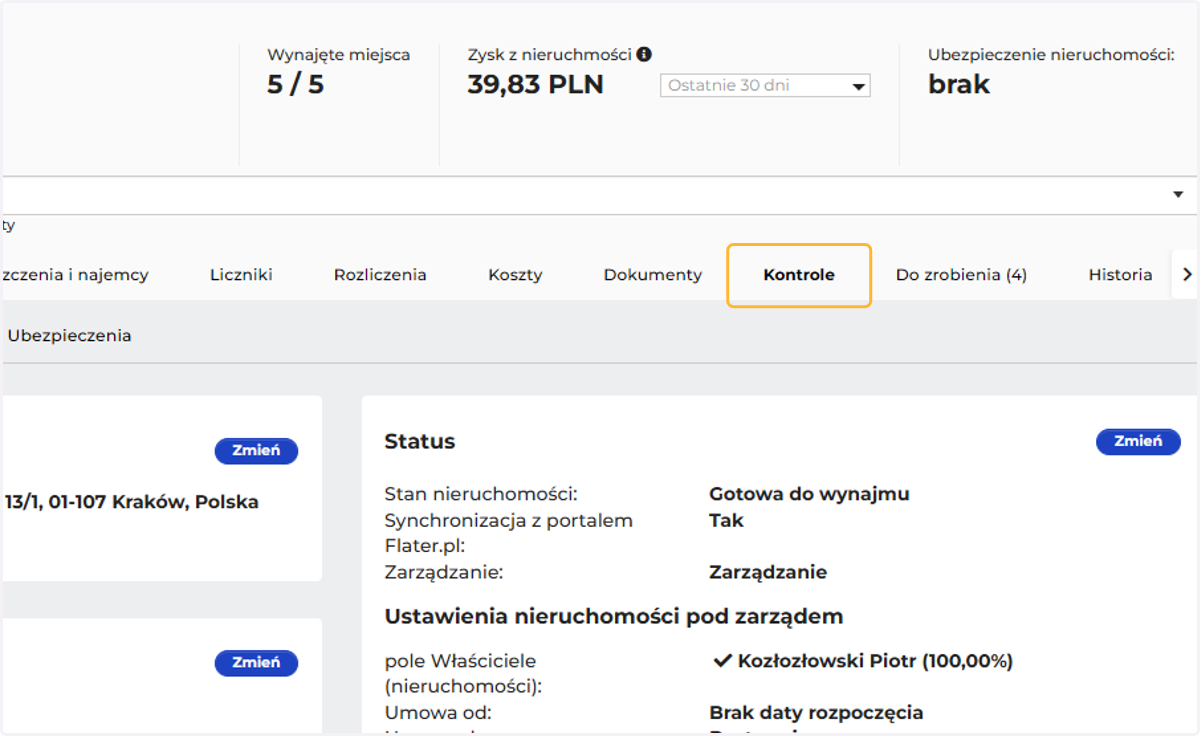Viewport: 1200px width, 736px height.
Task: Click the Stan nieruchomości label
Action: [481, 494]
